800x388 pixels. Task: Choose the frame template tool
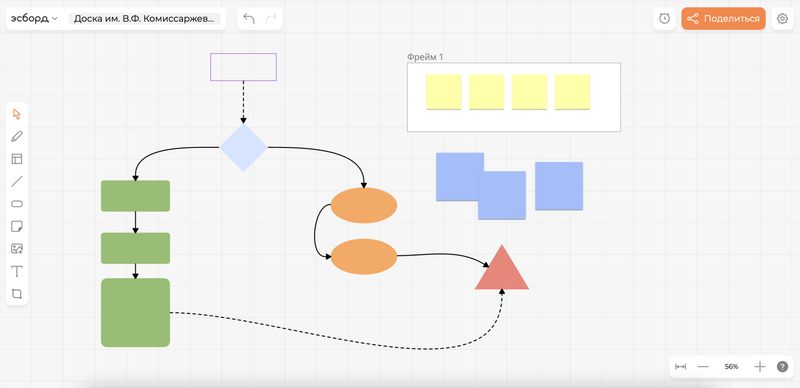tap(17, 159)
